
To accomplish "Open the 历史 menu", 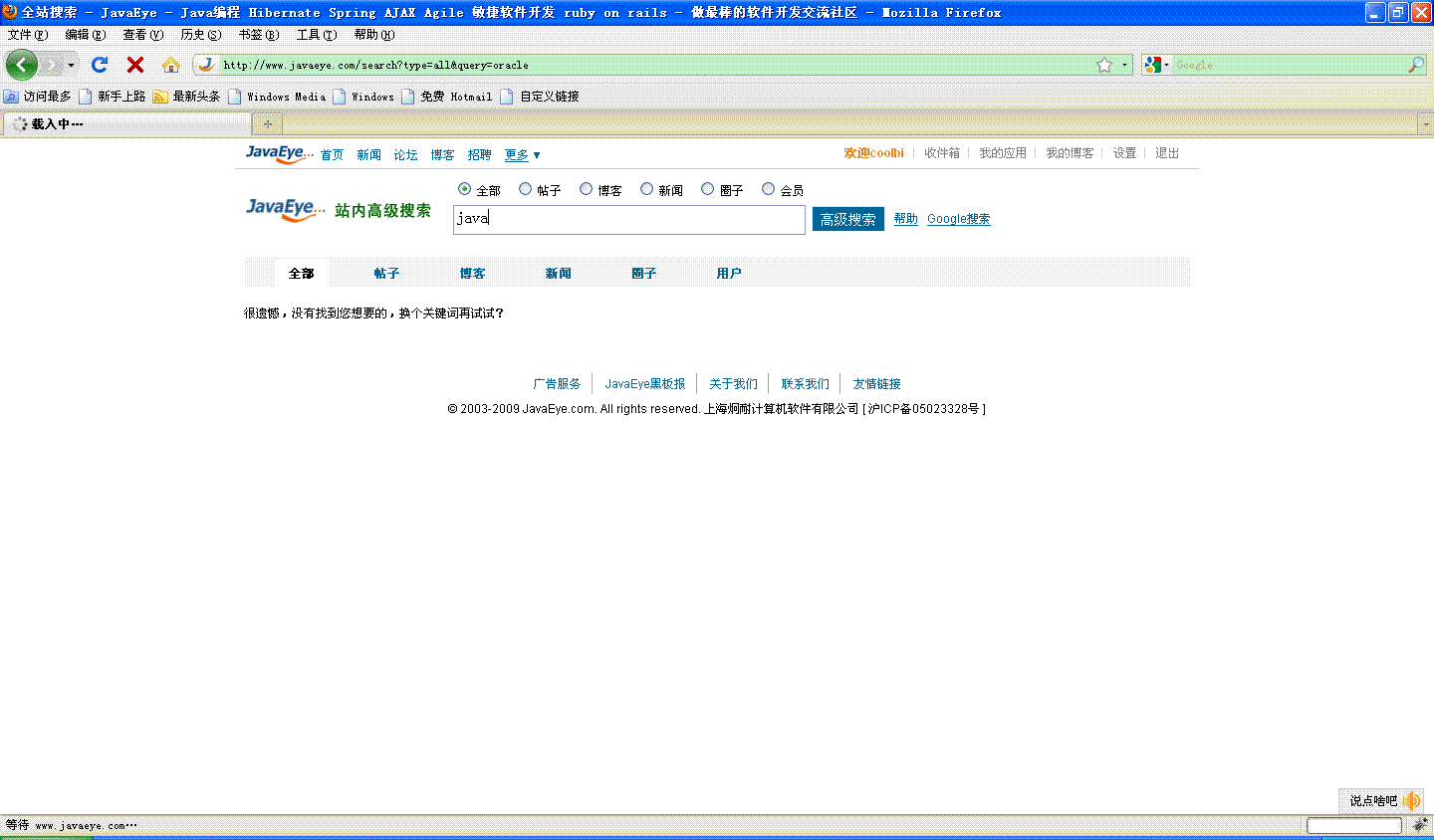I will pos(201,35).
